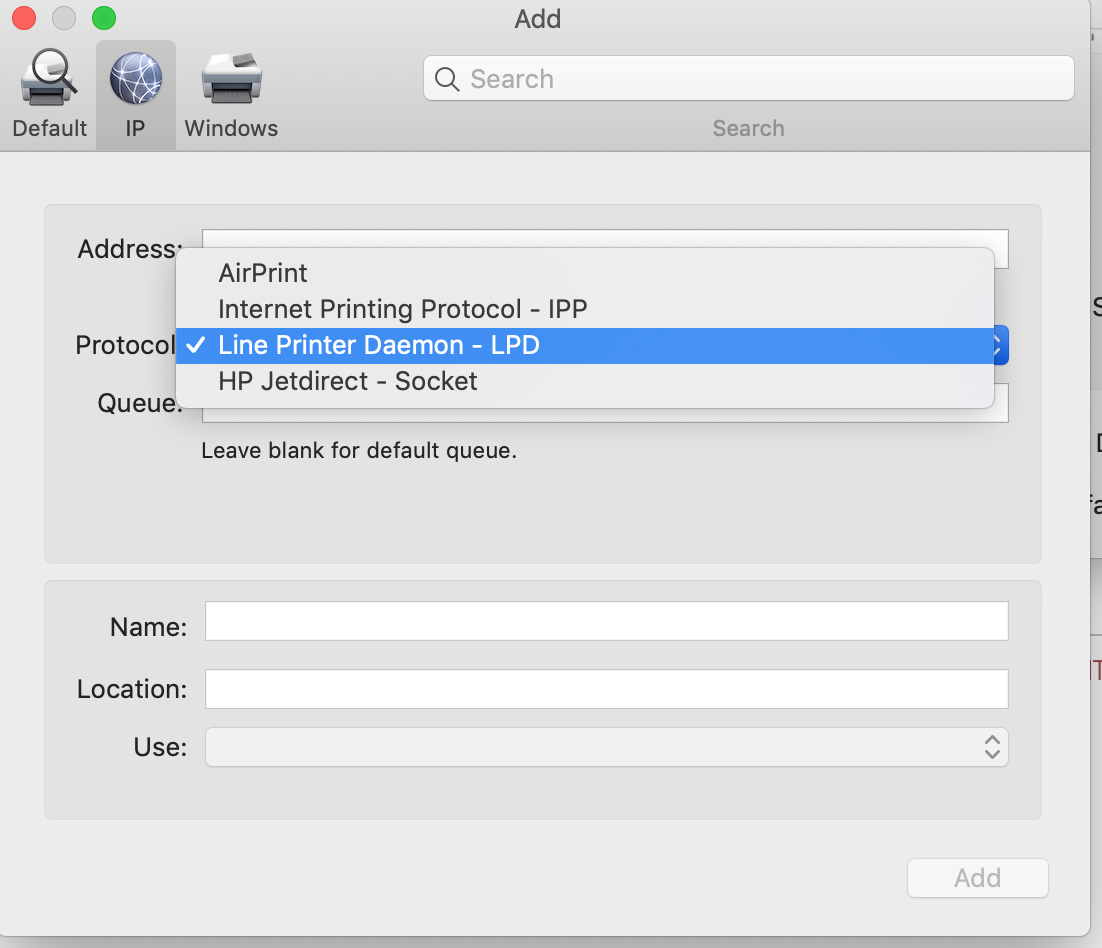1102x948 pixels.
Task: Click the magnifying glass search icon
Action: click(x=448, y=79)
